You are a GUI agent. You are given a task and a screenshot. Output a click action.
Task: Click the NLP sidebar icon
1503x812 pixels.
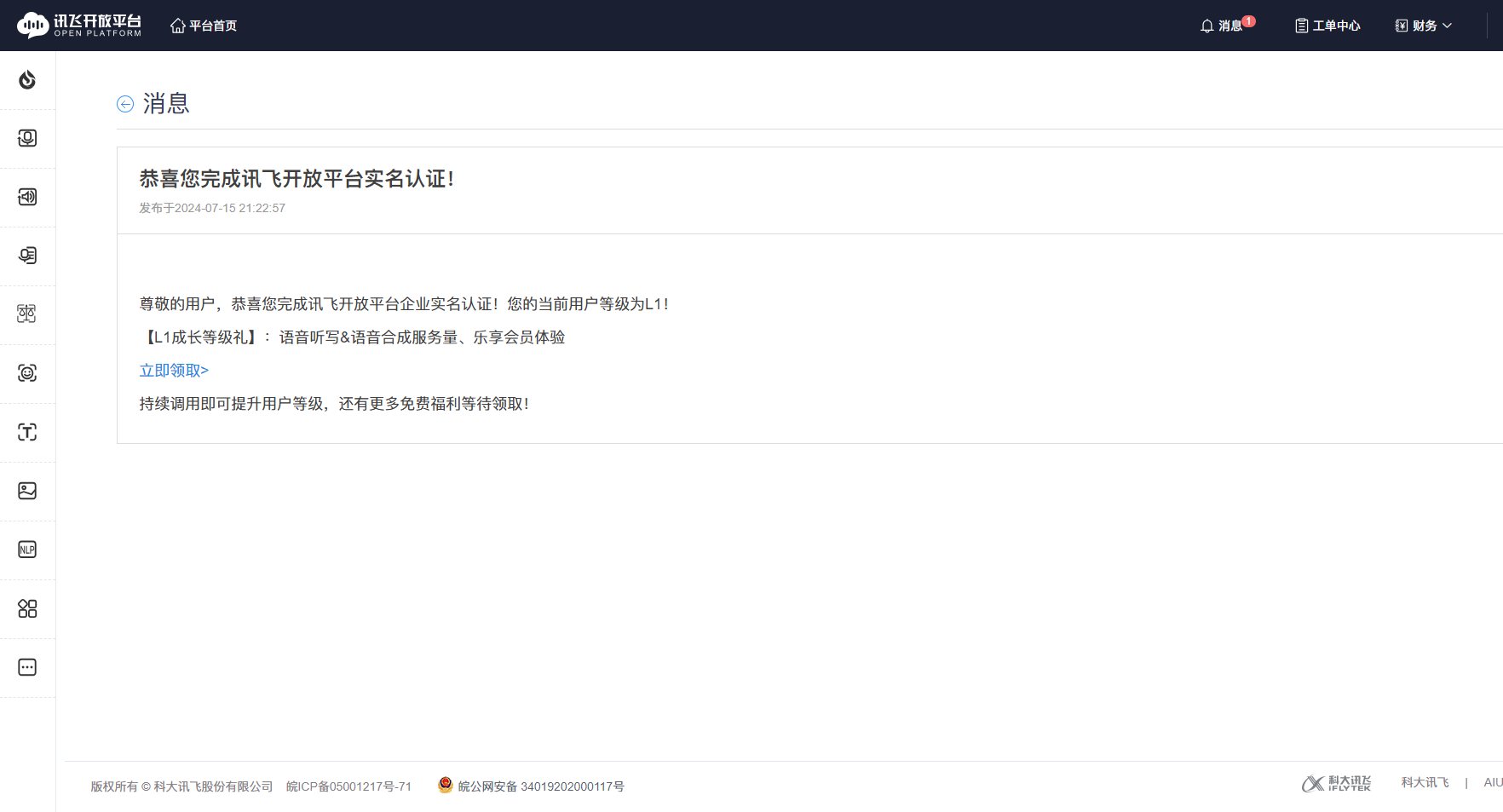[27, 550]
